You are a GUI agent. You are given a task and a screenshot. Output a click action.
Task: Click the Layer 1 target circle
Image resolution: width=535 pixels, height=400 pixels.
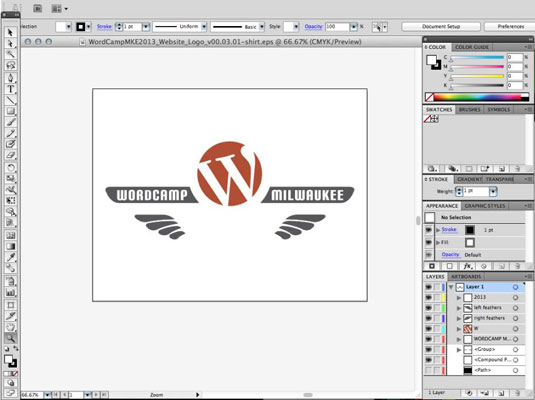(516, 287)
